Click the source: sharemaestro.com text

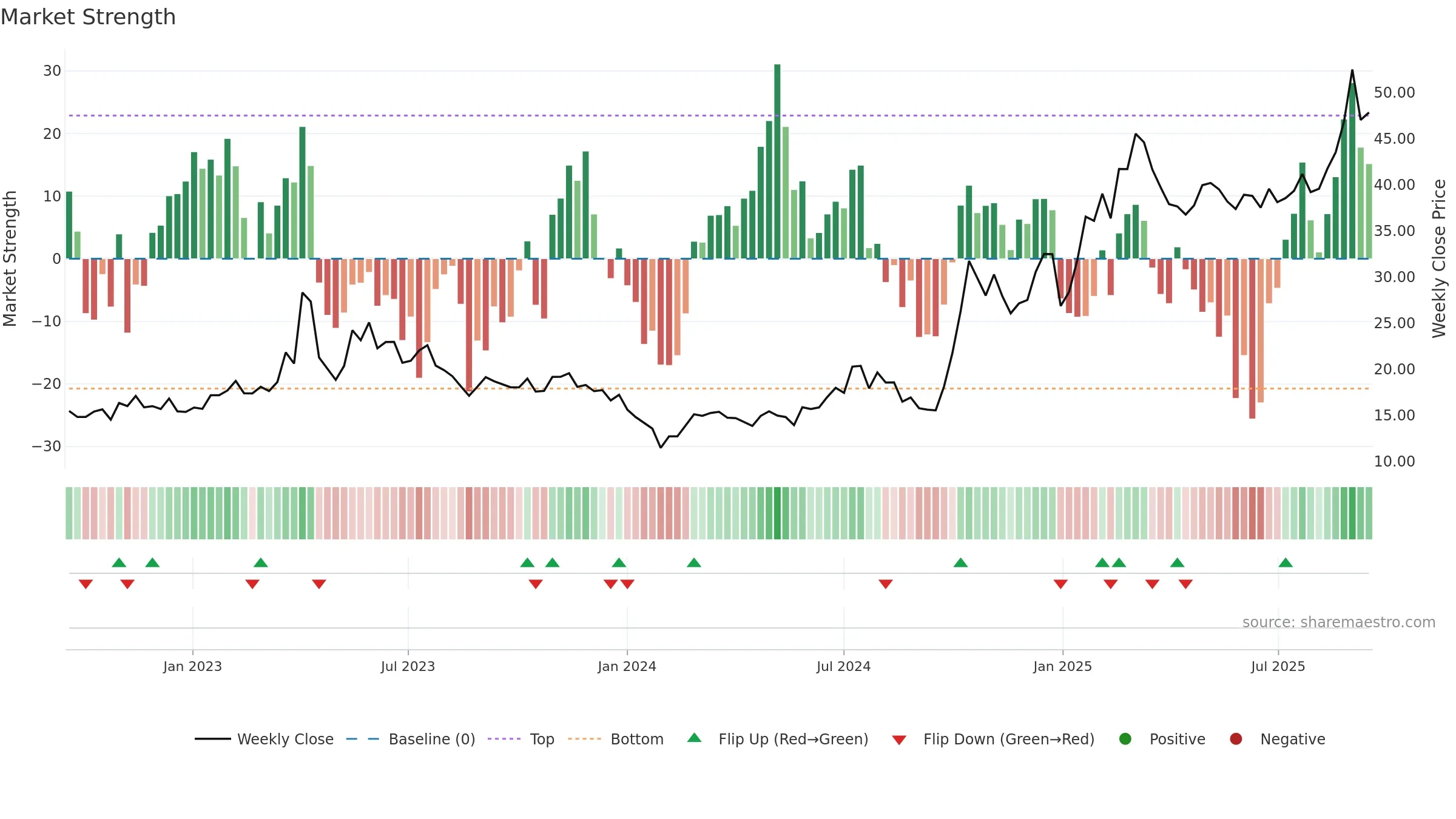(x=1339, y=622)
